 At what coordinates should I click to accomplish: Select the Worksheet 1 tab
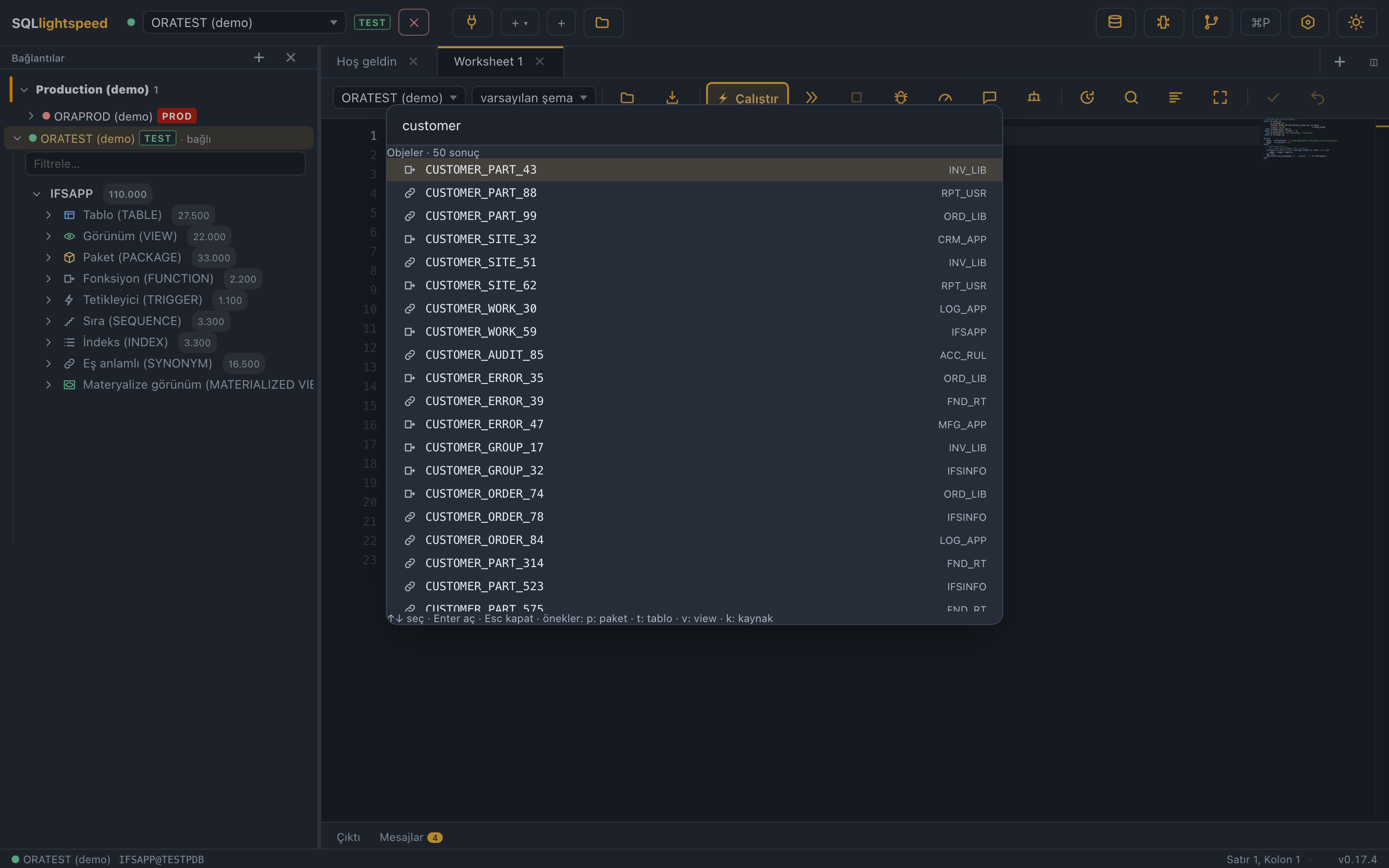coord(489,61)
